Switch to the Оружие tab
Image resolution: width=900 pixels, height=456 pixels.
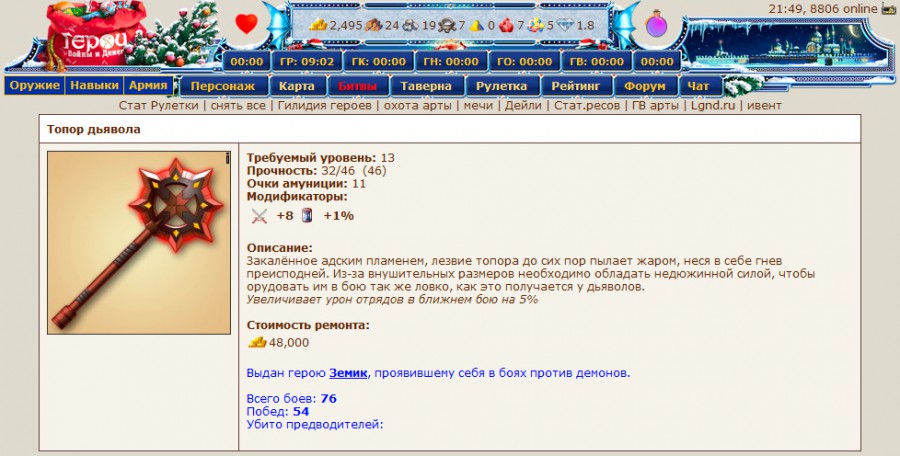(x=35, y=86)
